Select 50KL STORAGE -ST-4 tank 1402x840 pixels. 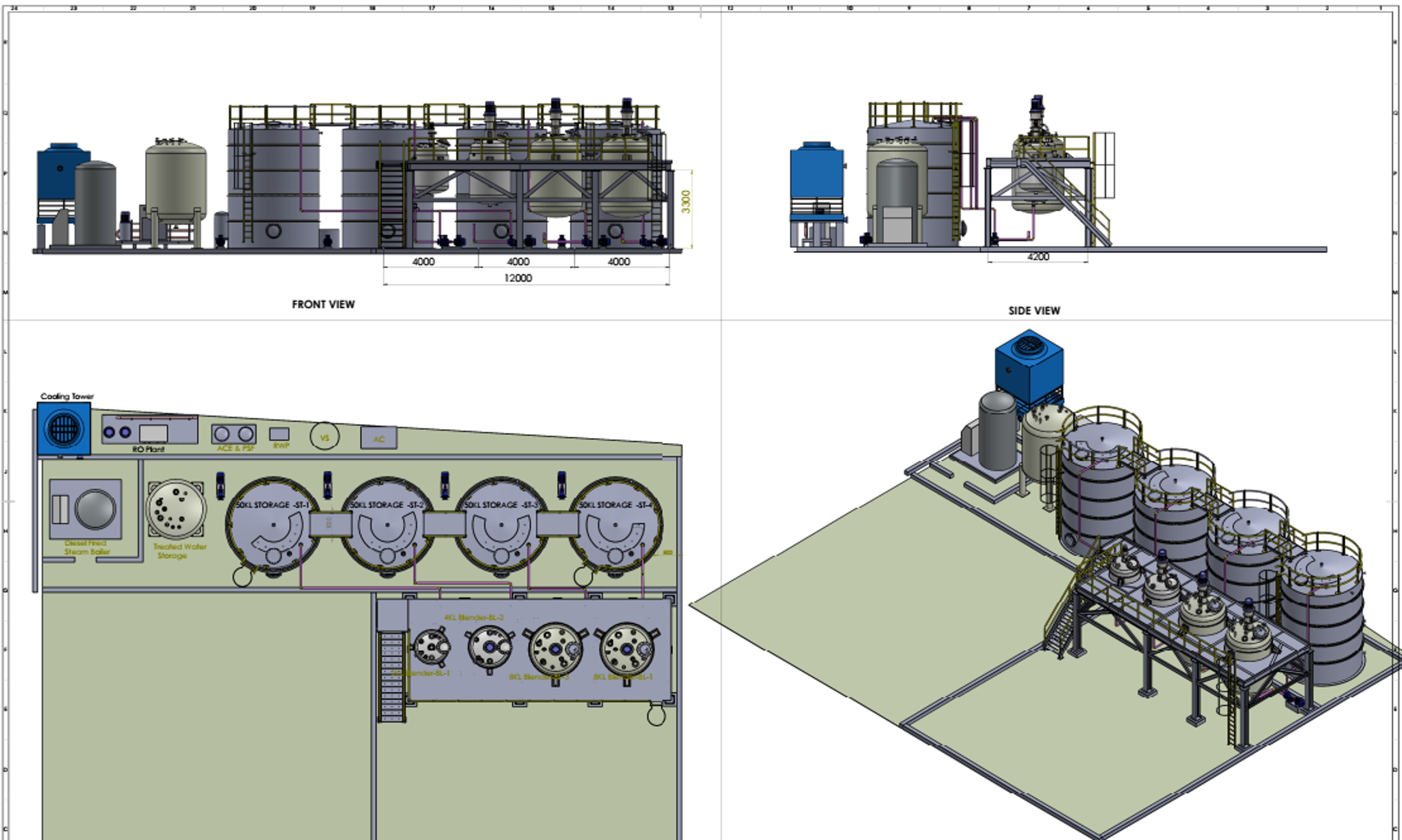click(x=616, y=525)
